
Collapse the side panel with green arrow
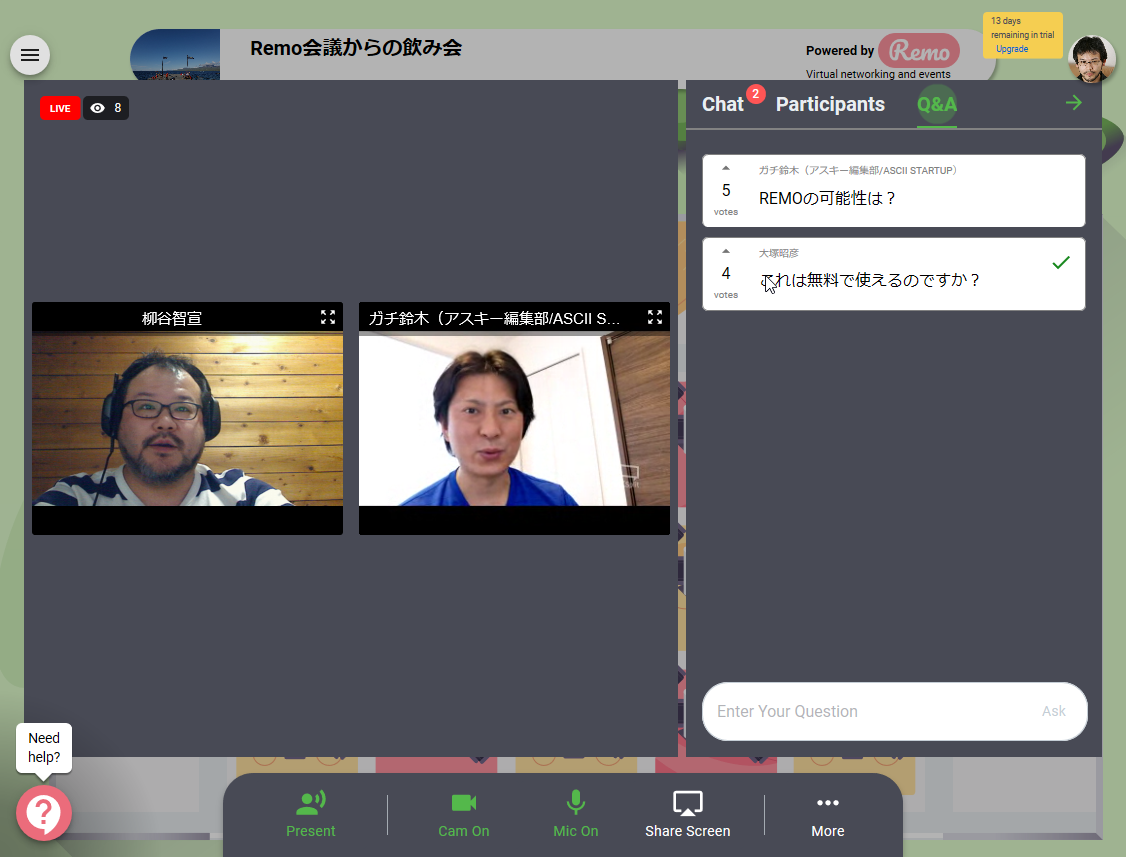coord(1074,103)
